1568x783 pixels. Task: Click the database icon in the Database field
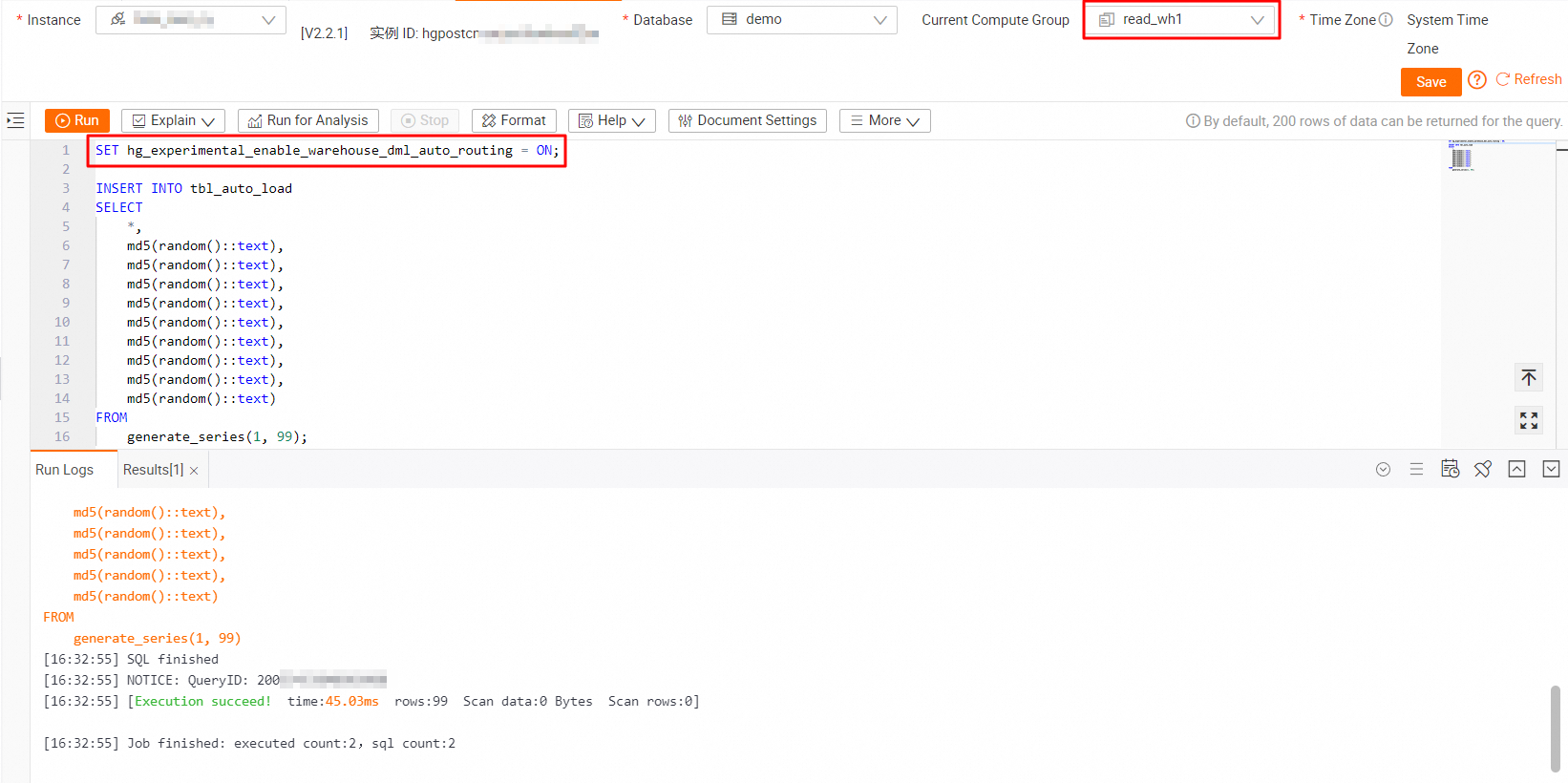click(x=730, y=19)
